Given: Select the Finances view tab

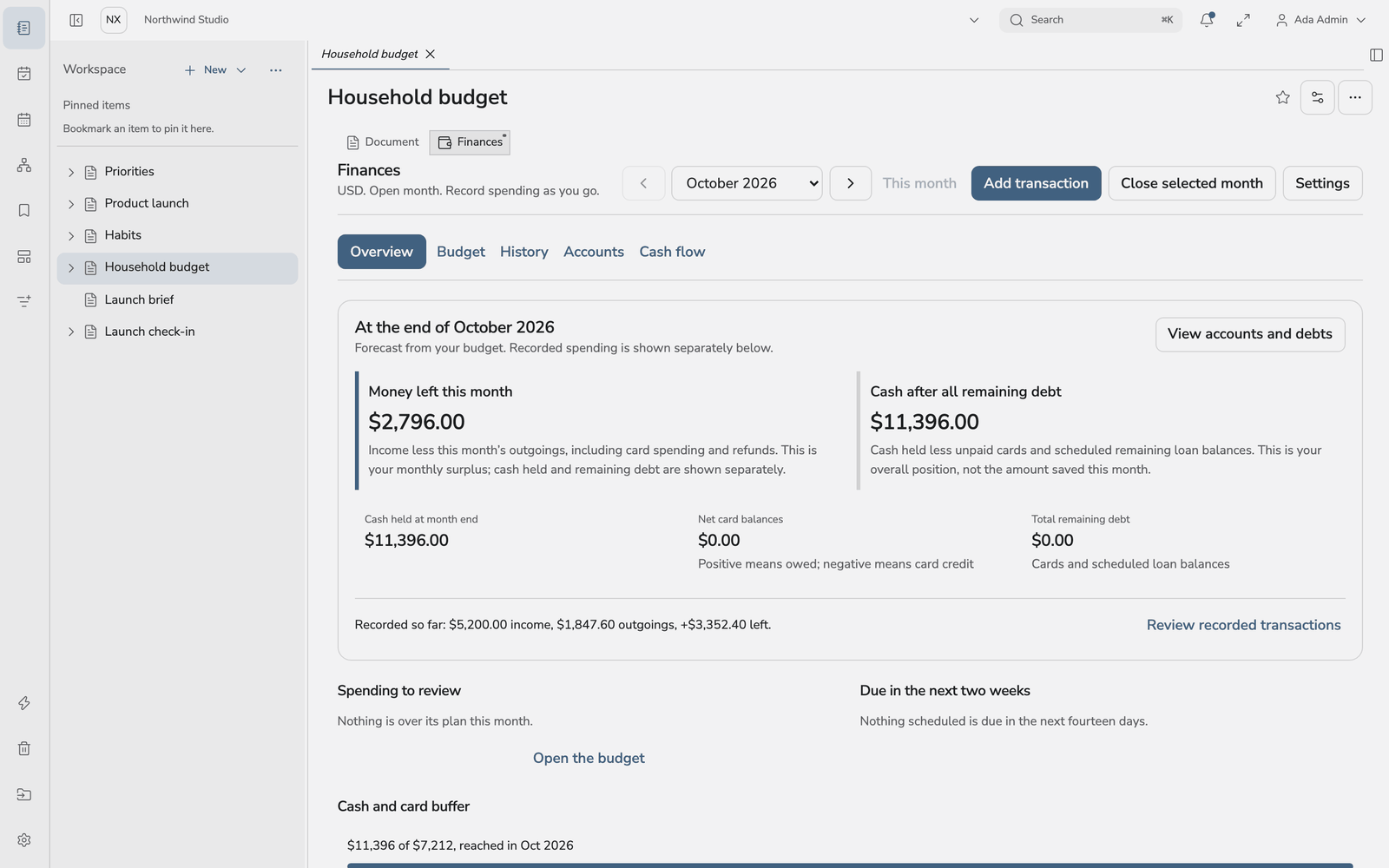Looking at the screenshot, I should click(470, 142).
